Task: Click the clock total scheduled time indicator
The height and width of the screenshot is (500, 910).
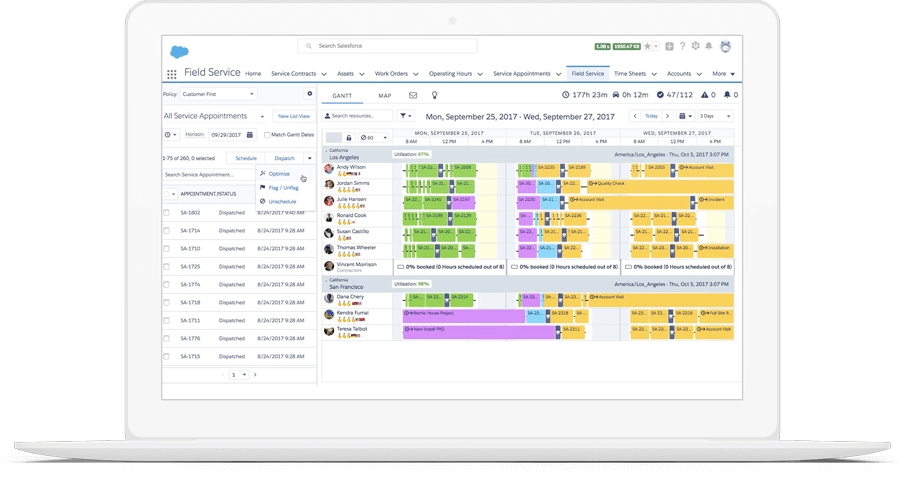Action: pyautogui.click(x=584, y=95)
